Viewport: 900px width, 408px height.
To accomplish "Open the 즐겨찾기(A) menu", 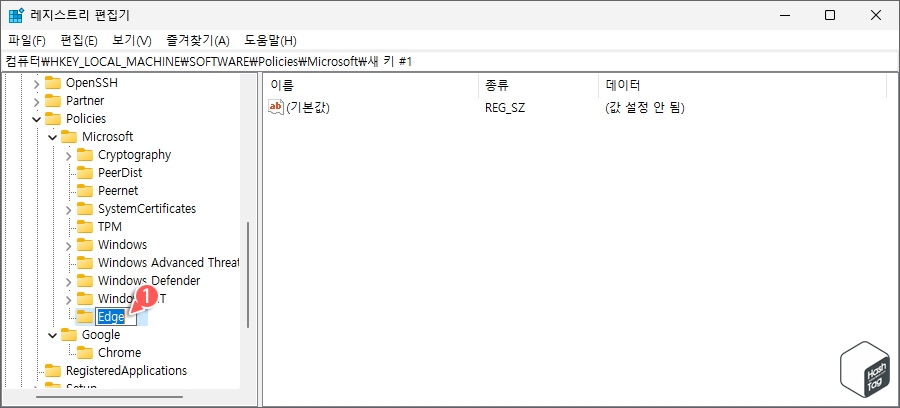I will [198, 41].
